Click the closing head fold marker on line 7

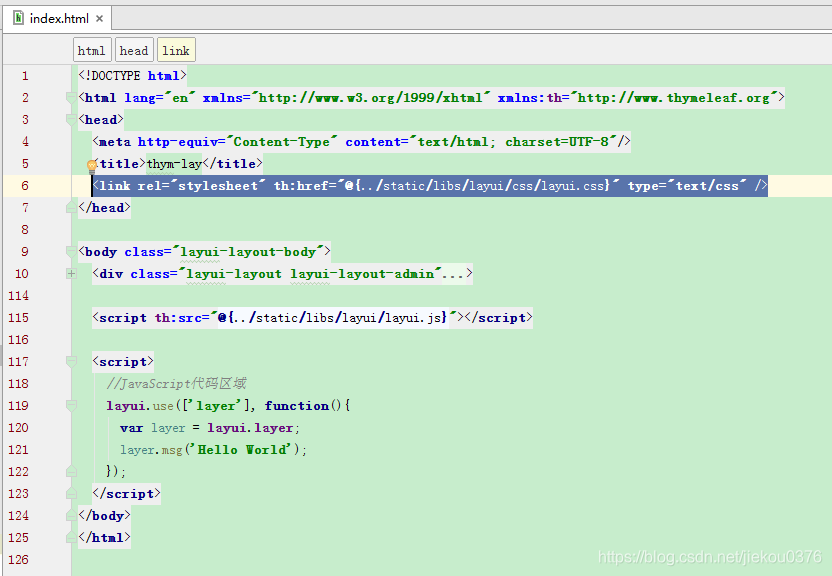click(72, 207)
